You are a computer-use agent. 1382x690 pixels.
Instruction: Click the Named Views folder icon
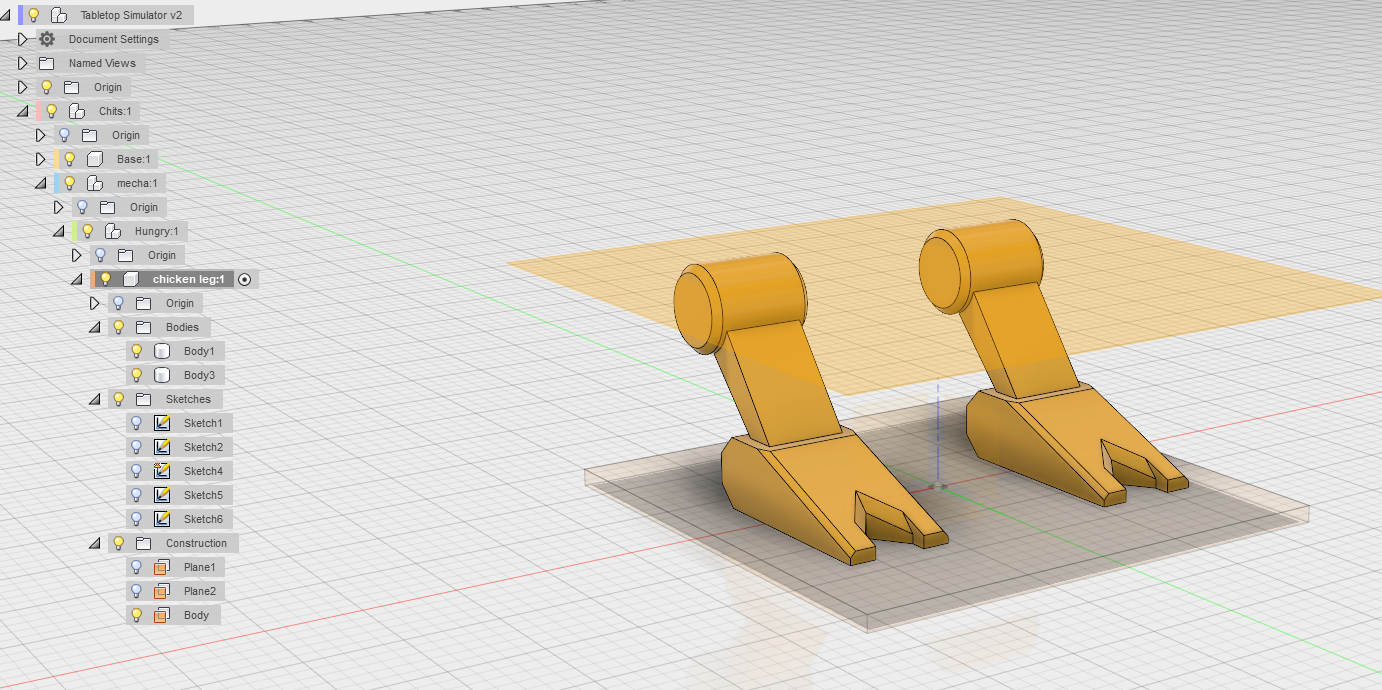[46, 63]
